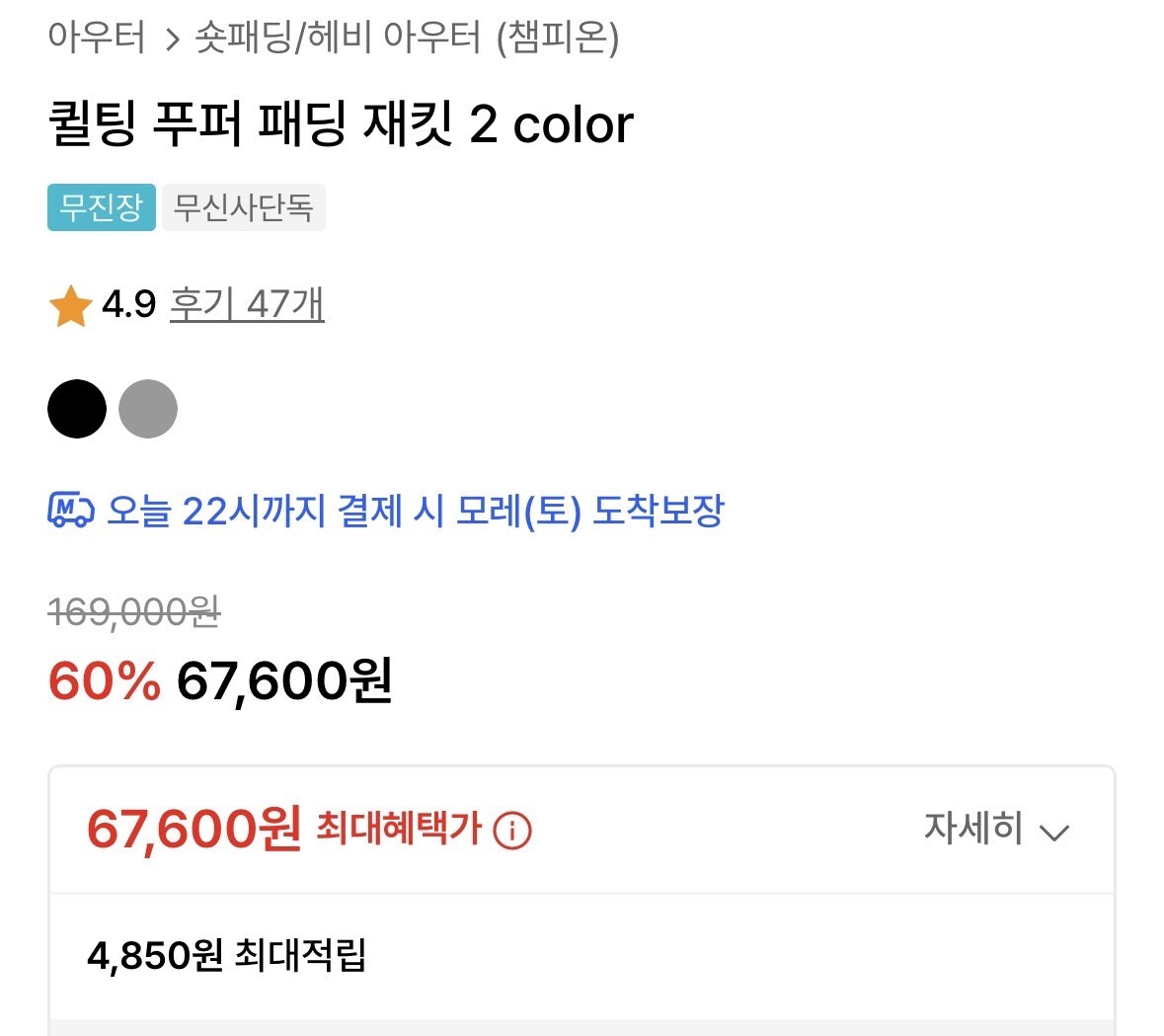The width and height of the screenshot is (1164, 1036).
Task: Go to 아우터 breadcrumb category
Action: pyautogui.click(x=97, y=39)
